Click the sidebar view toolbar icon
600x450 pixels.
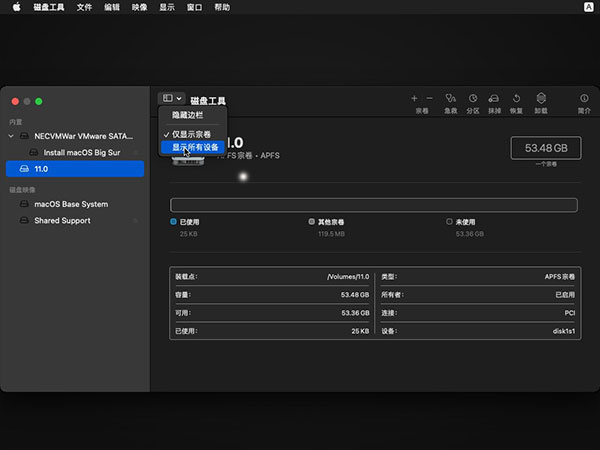pos(168,98)
